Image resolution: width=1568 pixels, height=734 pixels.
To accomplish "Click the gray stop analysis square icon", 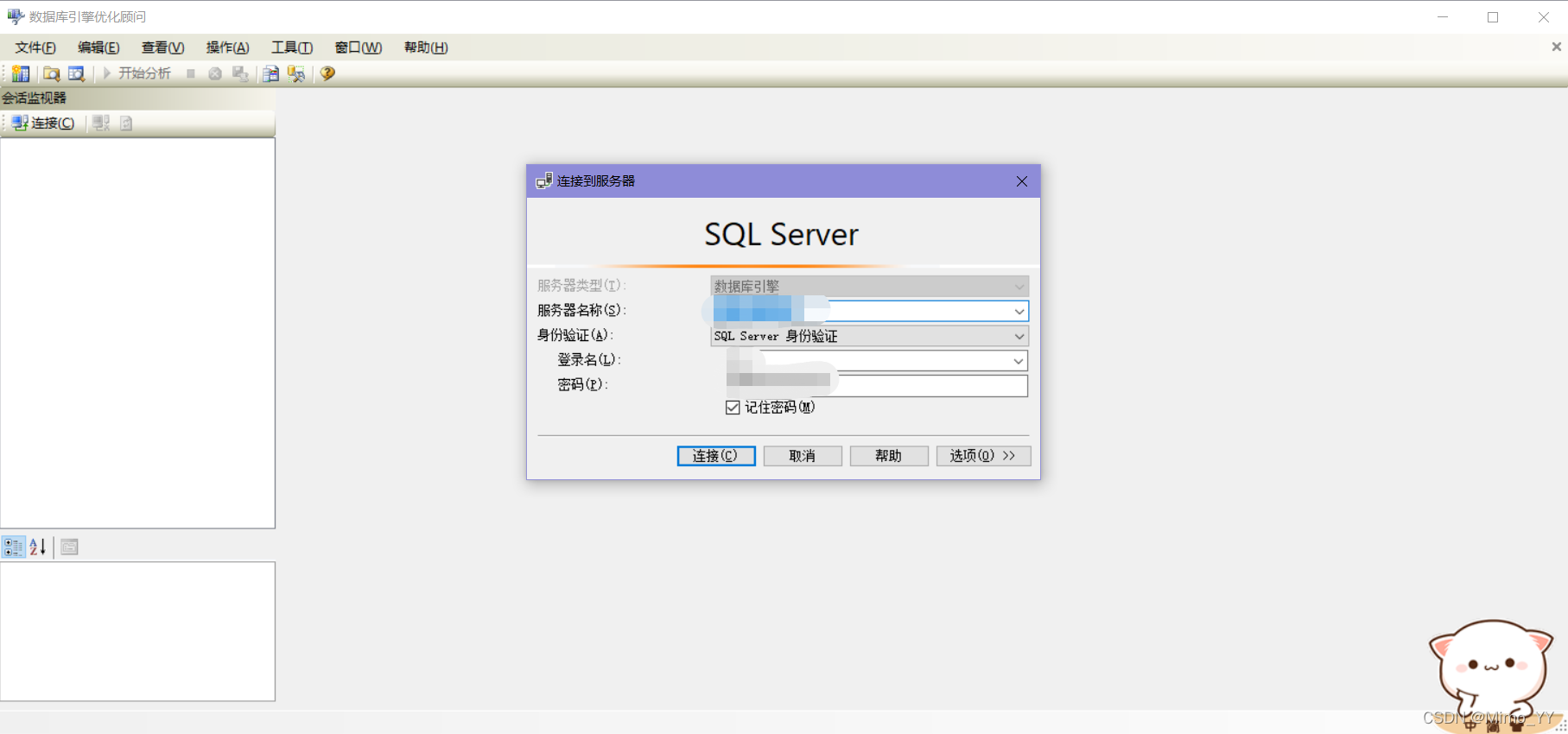I will coord(191,73).
